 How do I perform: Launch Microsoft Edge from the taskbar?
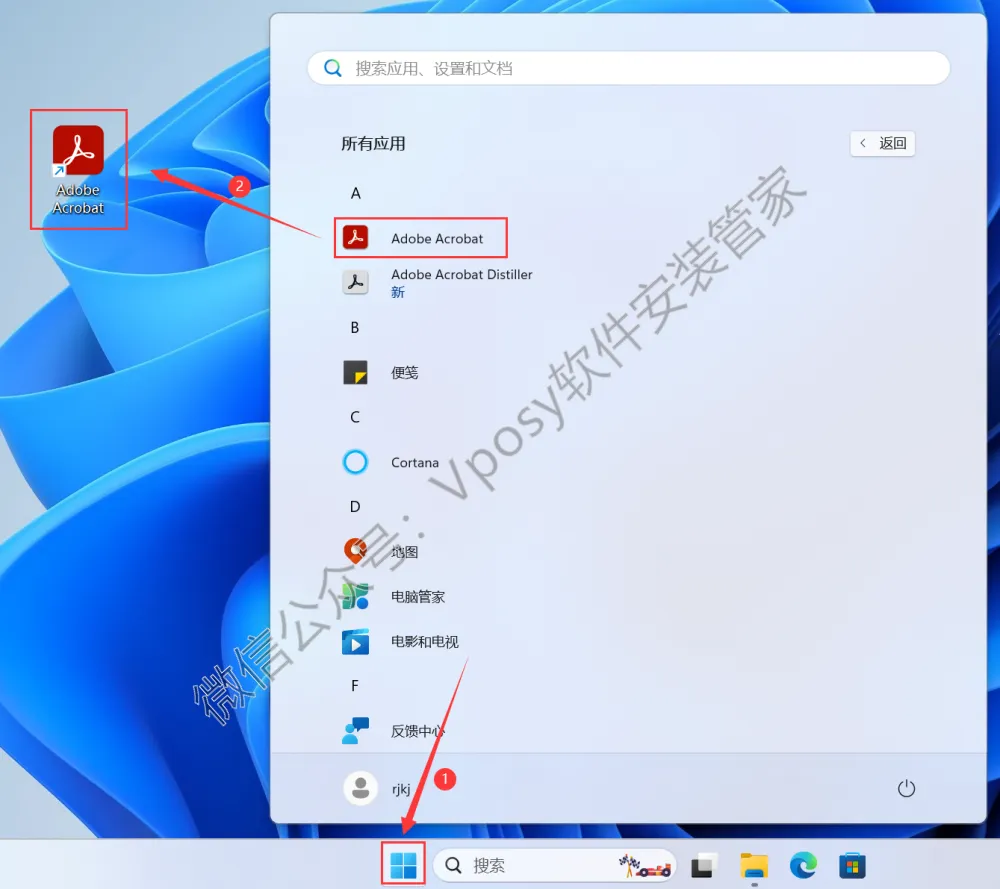803,865
